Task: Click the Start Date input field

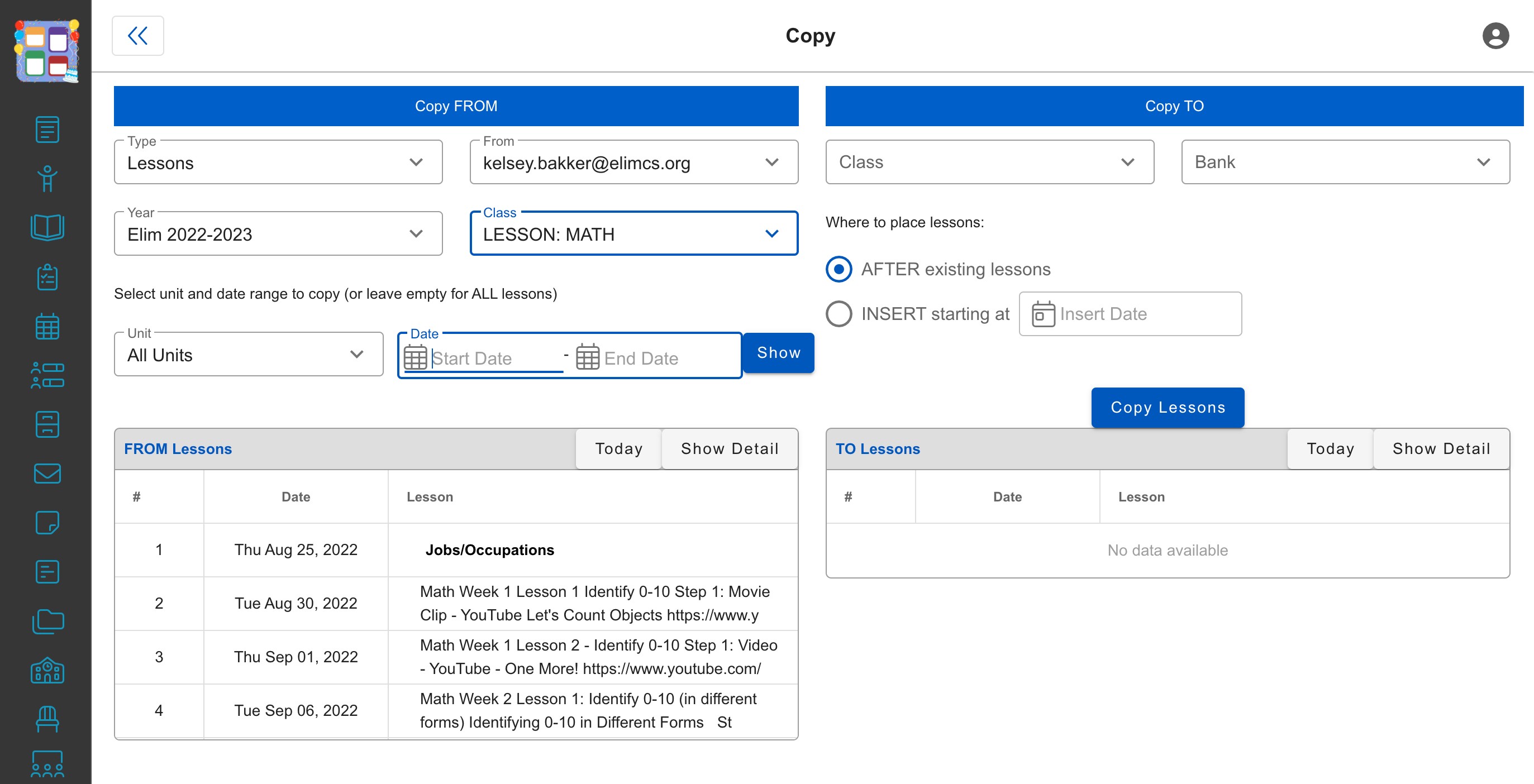Action: click(497, 358)
